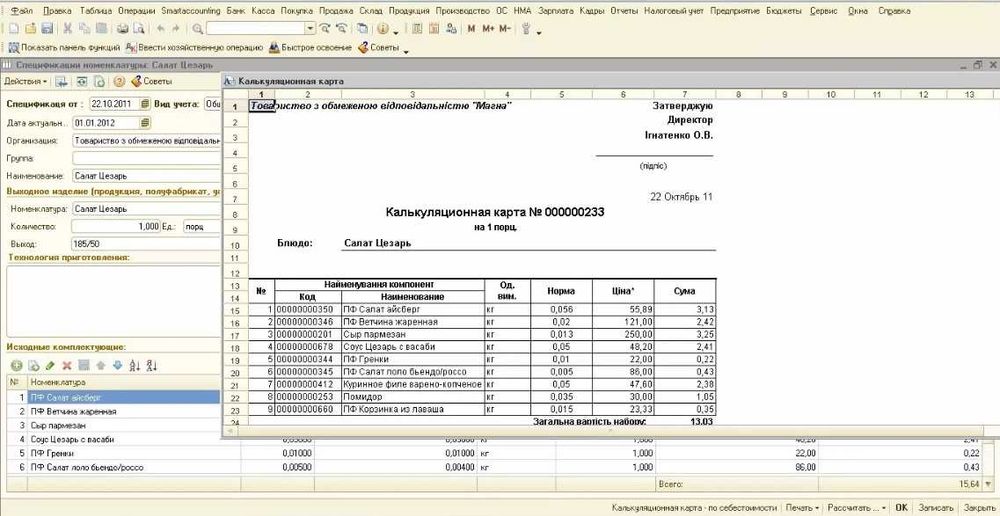
Task: Delete component row with red X icon
Action: coord(66,365)
